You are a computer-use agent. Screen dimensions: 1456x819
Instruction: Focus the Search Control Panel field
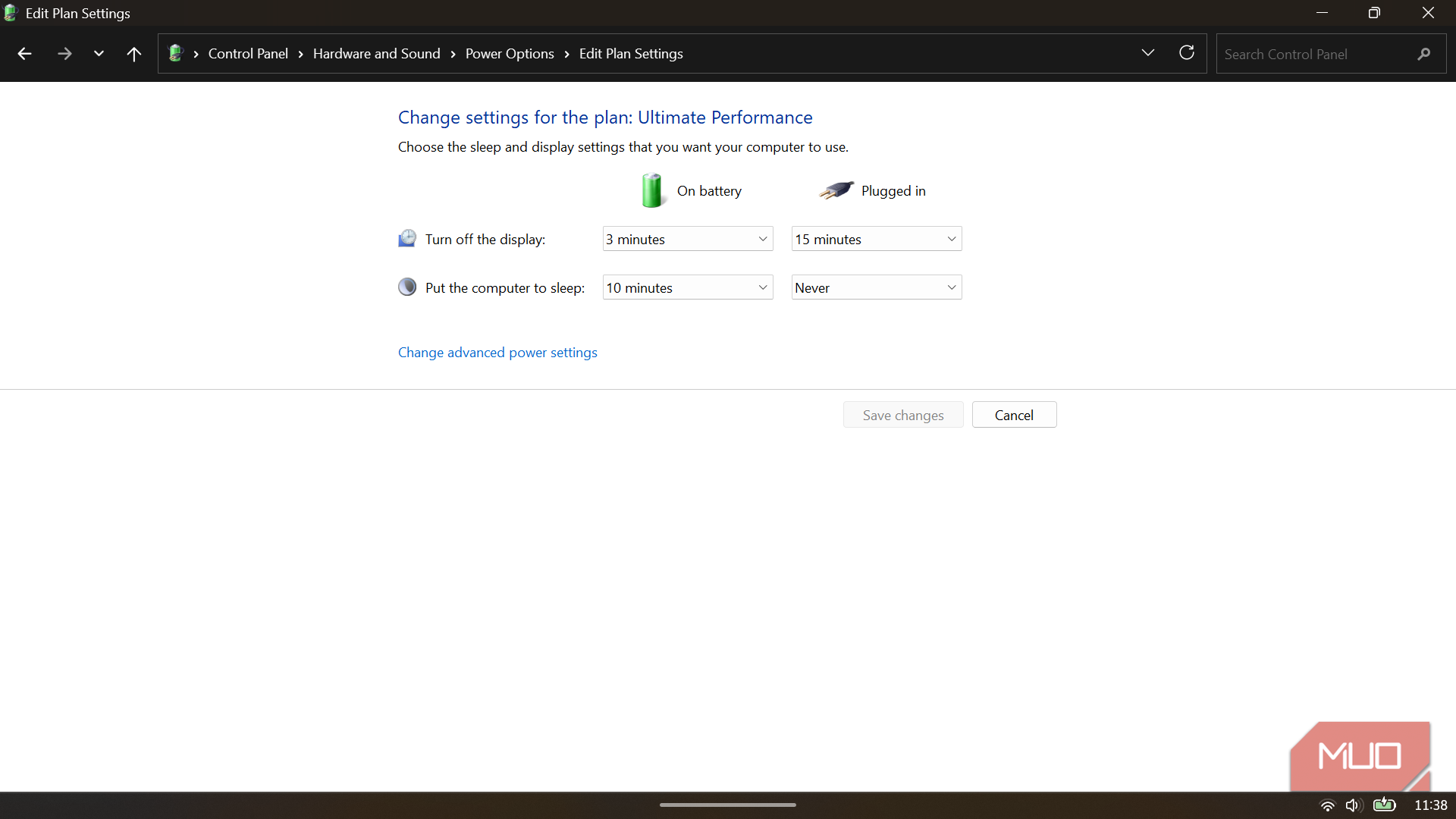(1331, 54)
